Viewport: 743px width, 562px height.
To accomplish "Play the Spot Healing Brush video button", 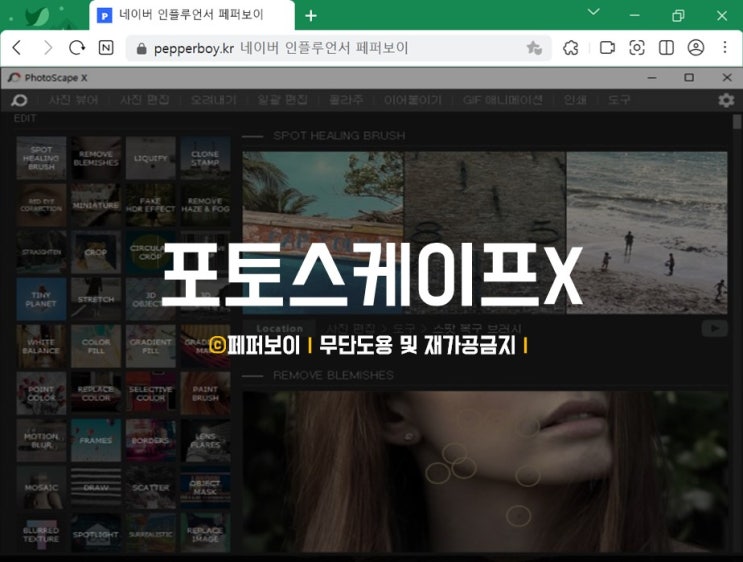I will (715, 328).
